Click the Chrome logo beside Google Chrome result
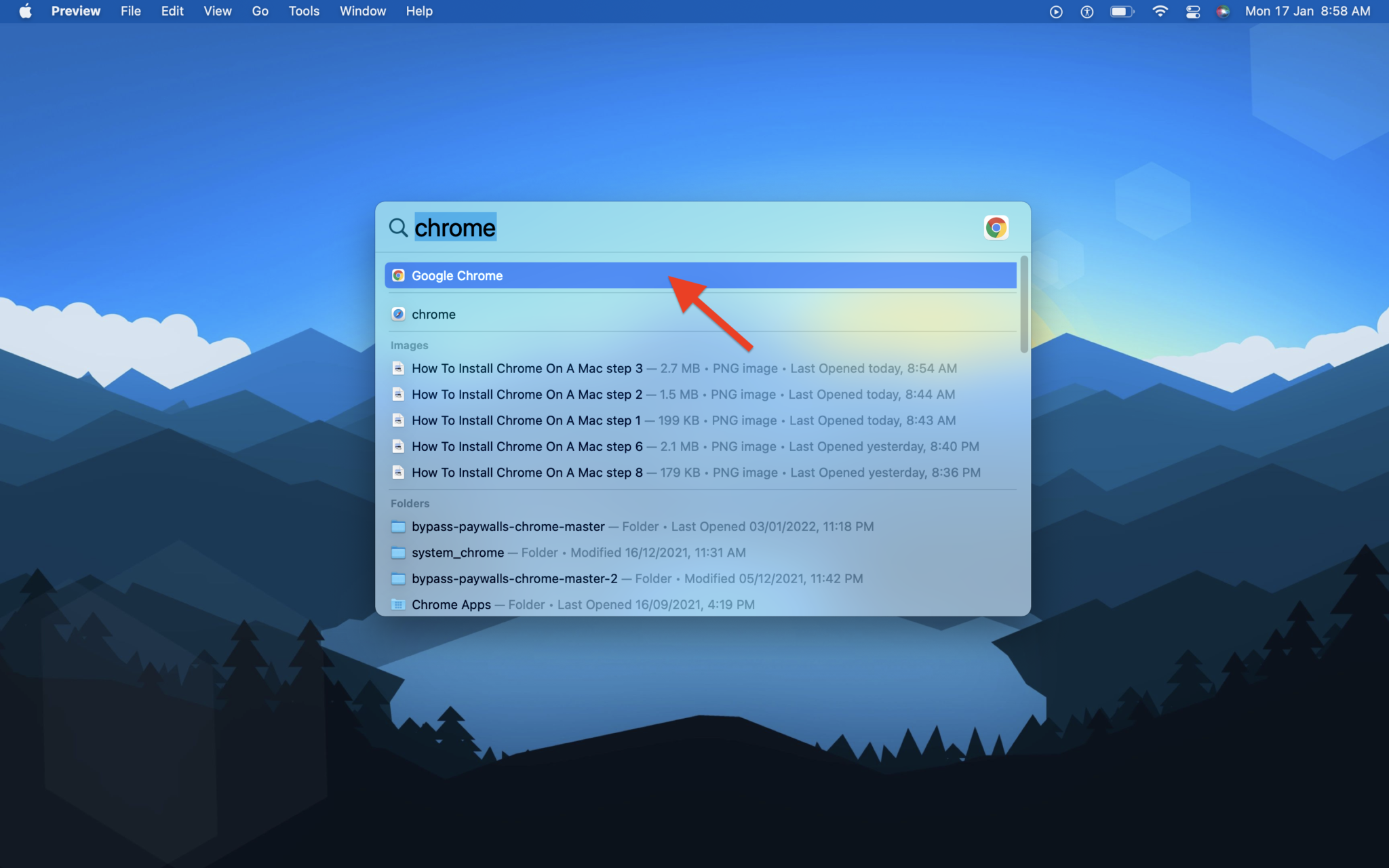This screenshot has width=1389, height=868. [x=398, y=275]
